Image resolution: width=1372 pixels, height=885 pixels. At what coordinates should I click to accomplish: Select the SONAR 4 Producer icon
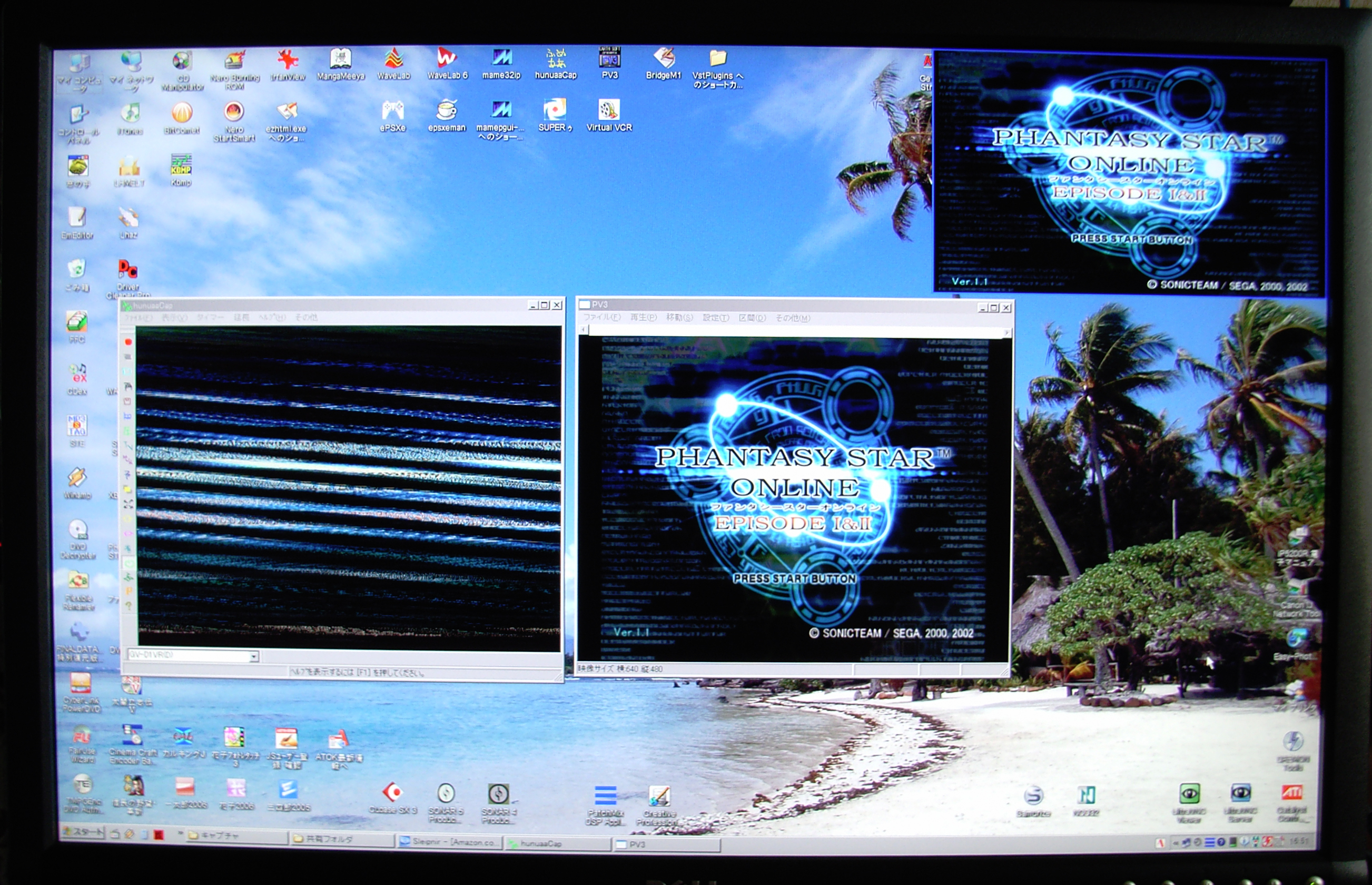(x=498, y=803)
